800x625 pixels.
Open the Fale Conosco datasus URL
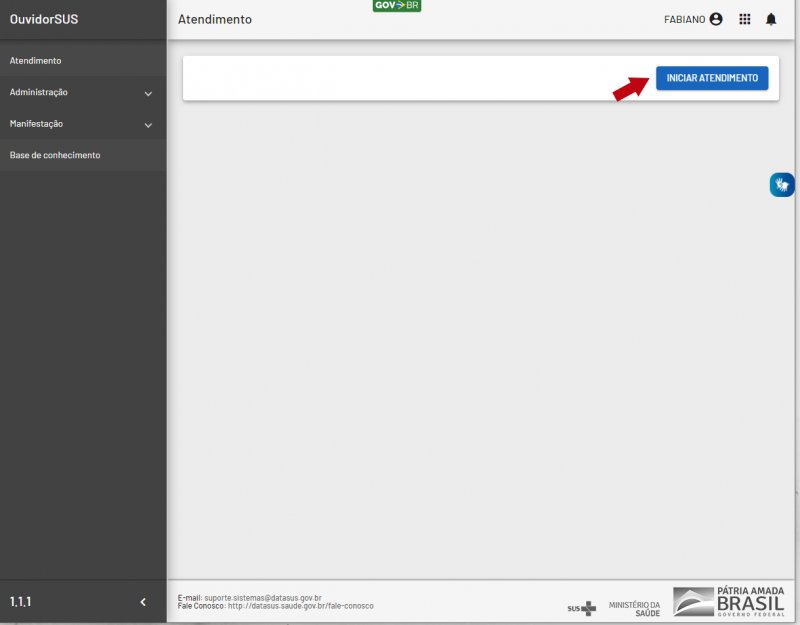300,606
